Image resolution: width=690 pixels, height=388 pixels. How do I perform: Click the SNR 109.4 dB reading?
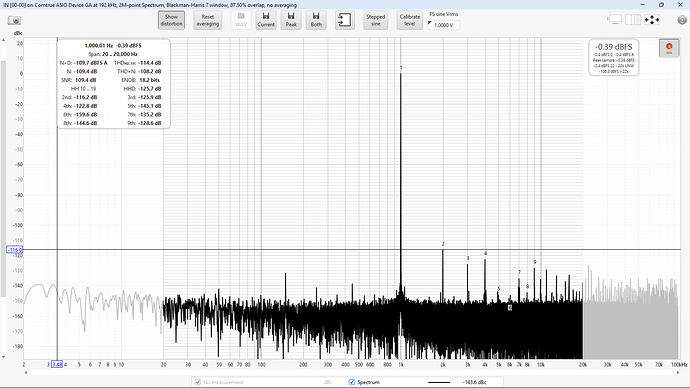pos(79,80)
